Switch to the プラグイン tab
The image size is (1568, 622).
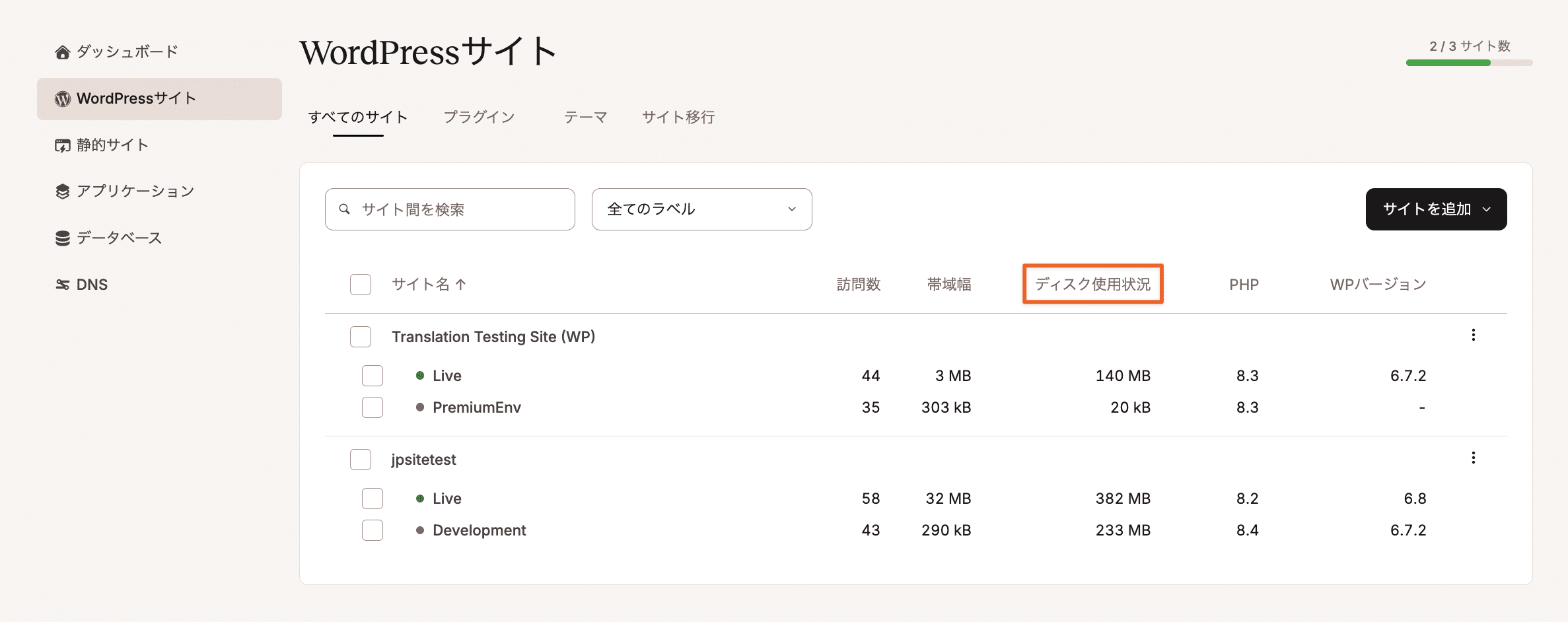coord(480,117)
